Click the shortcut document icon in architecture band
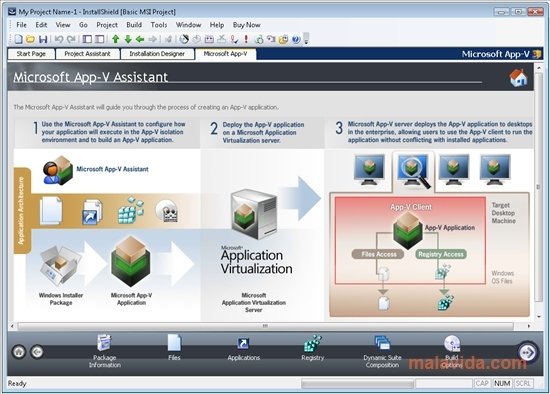 (x=92, y=212)
